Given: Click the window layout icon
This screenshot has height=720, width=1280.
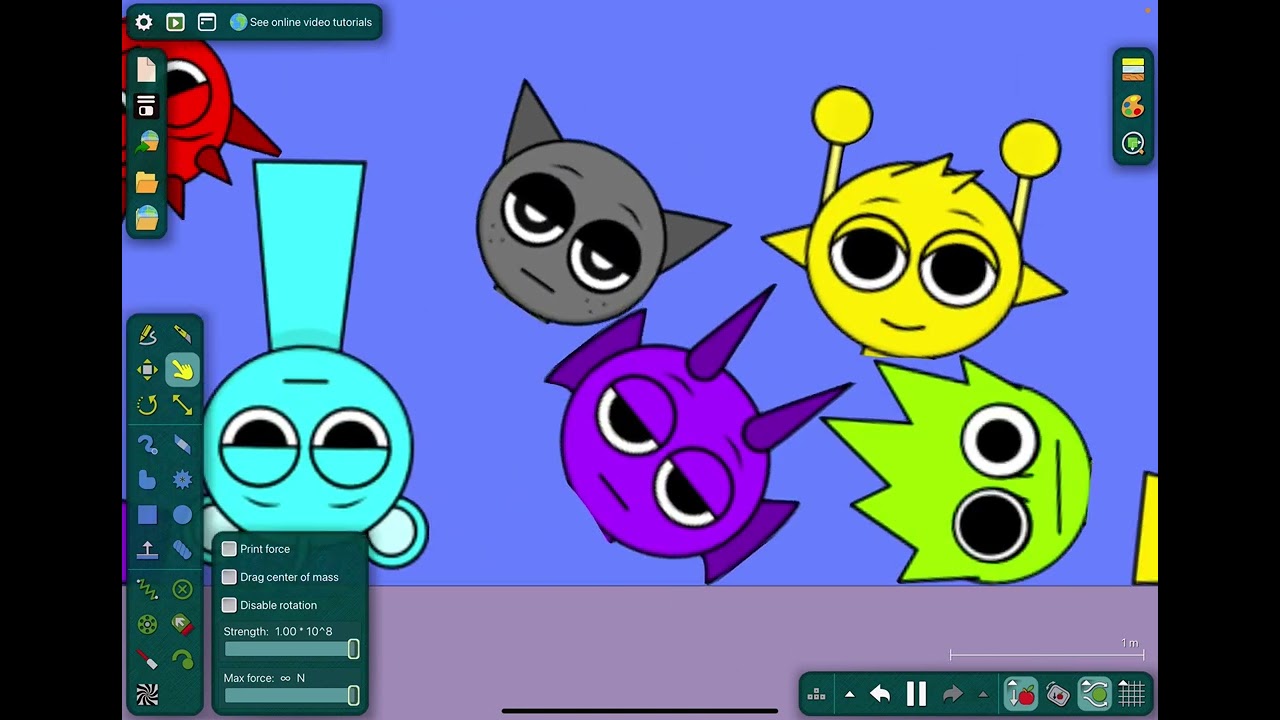Looking at the screenshot, I should click(207, 22).
